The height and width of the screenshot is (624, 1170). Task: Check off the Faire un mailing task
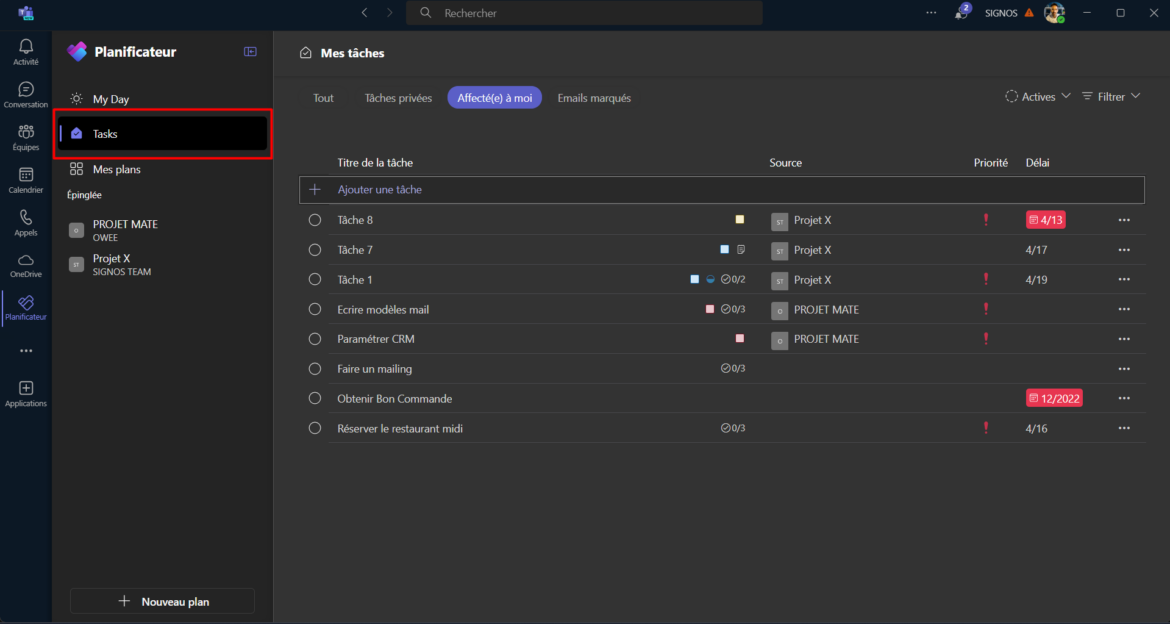click(314, 368)
